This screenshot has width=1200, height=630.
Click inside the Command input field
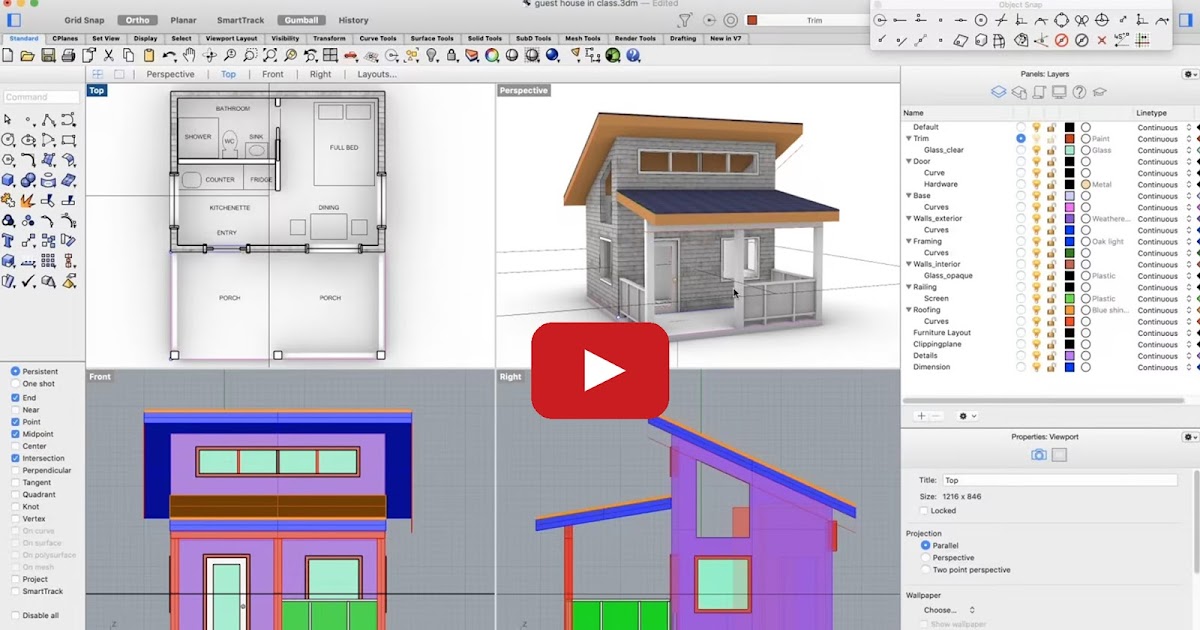(40, 96)
